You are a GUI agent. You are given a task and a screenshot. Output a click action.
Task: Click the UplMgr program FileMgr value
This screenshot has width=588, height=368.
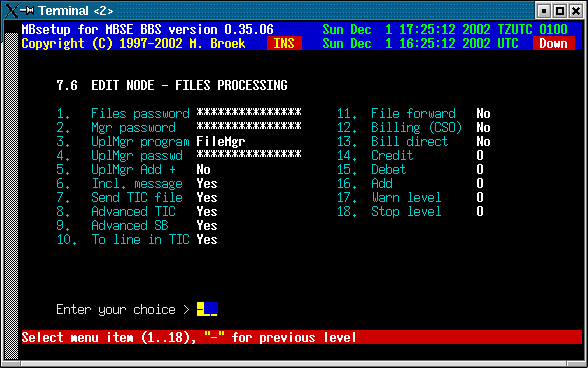(220, 141)
